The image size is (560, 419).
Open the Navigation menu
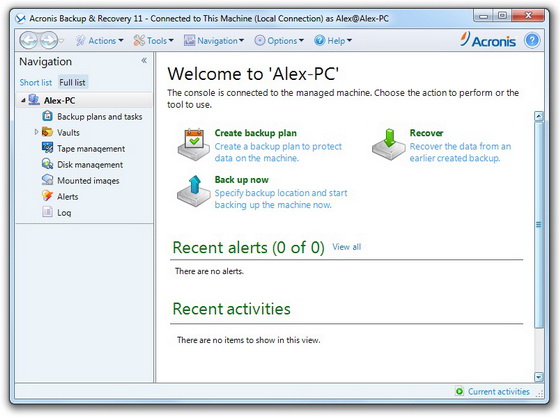[x=221, y=41]
